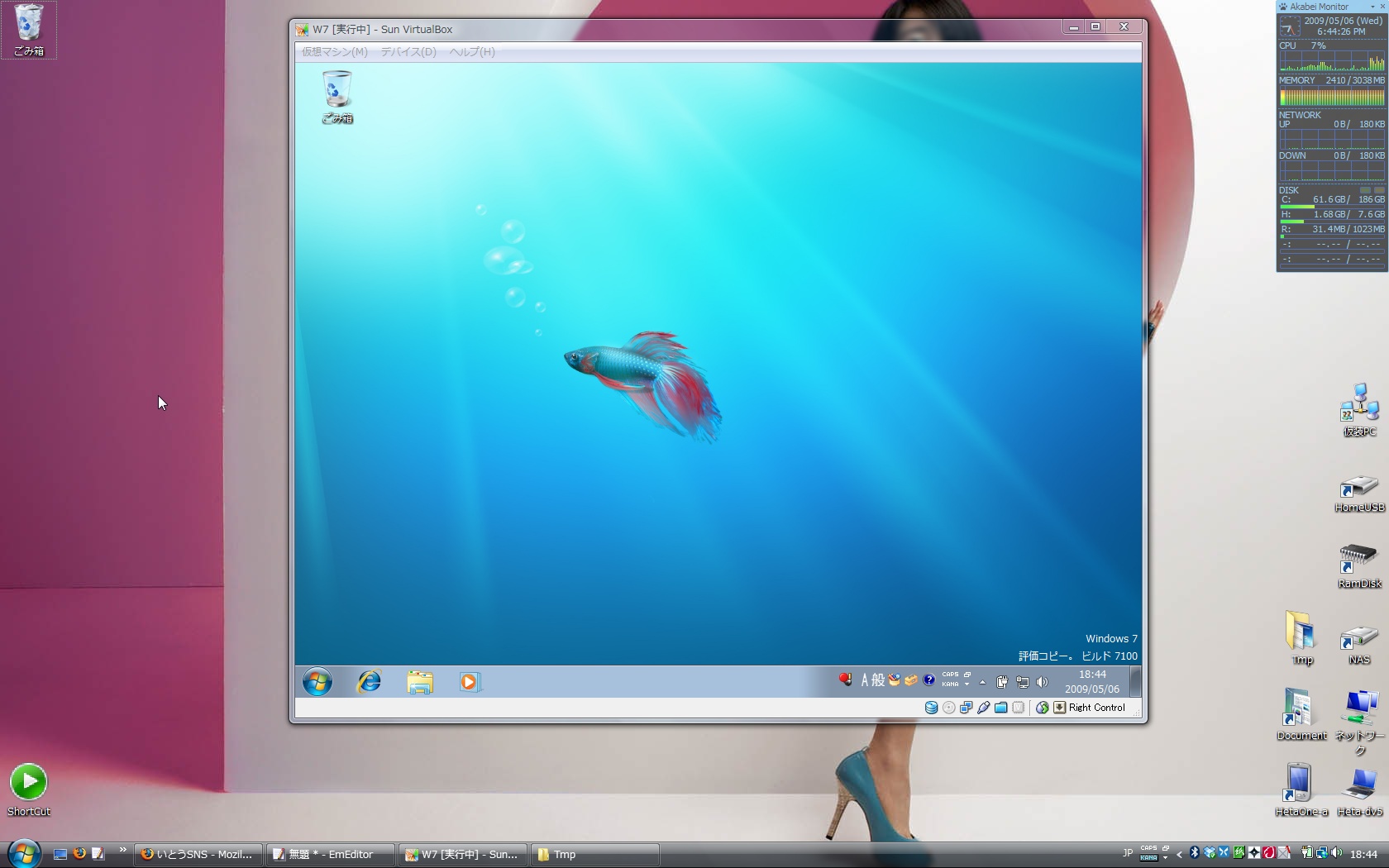Click the guest Show Desktop strip
Image resolution: width=1389 pixels, height=868 pixels.
click(x=1136, y=682)
